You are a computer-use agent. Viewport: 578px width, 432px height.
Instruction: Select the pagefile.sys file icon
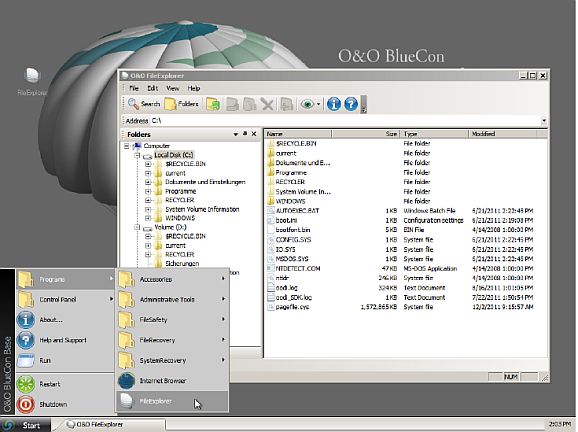pyautogui.click(x=270, y=307)
